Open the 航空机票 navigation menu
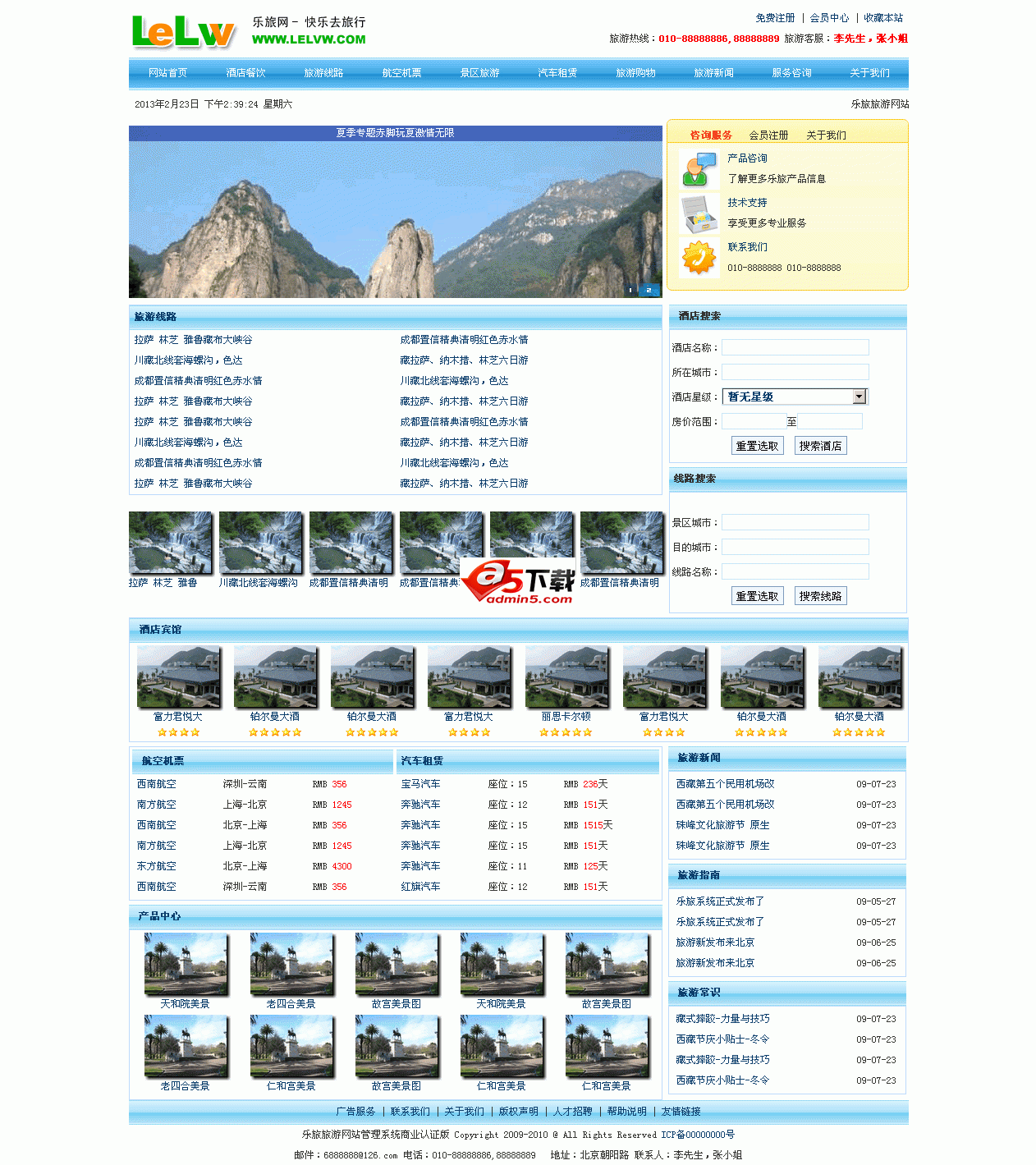The image size is (1036, 1165). click(x=401, y=72)
